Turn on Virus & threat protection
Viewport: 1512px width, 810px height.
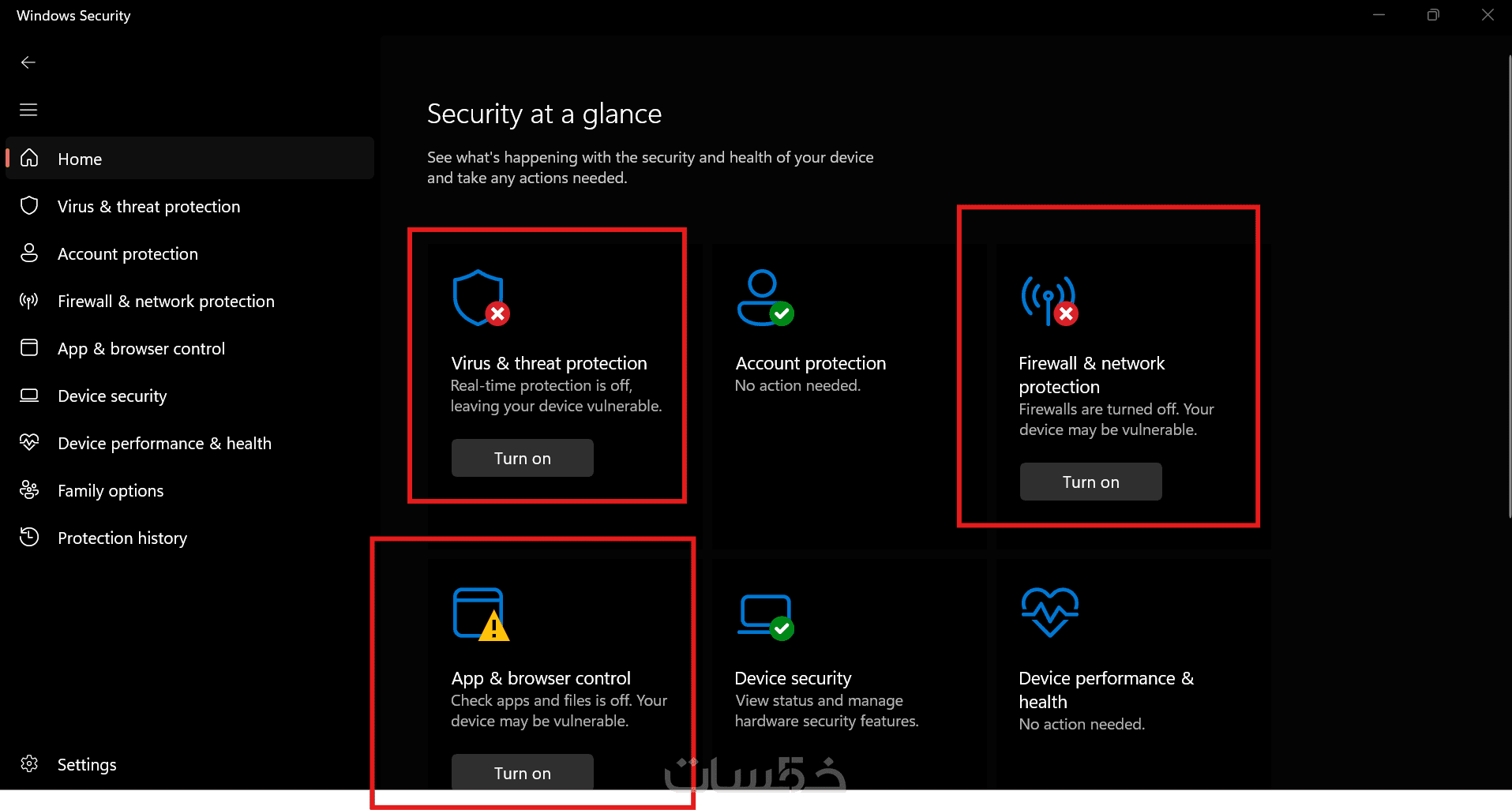tap(522, 458)
